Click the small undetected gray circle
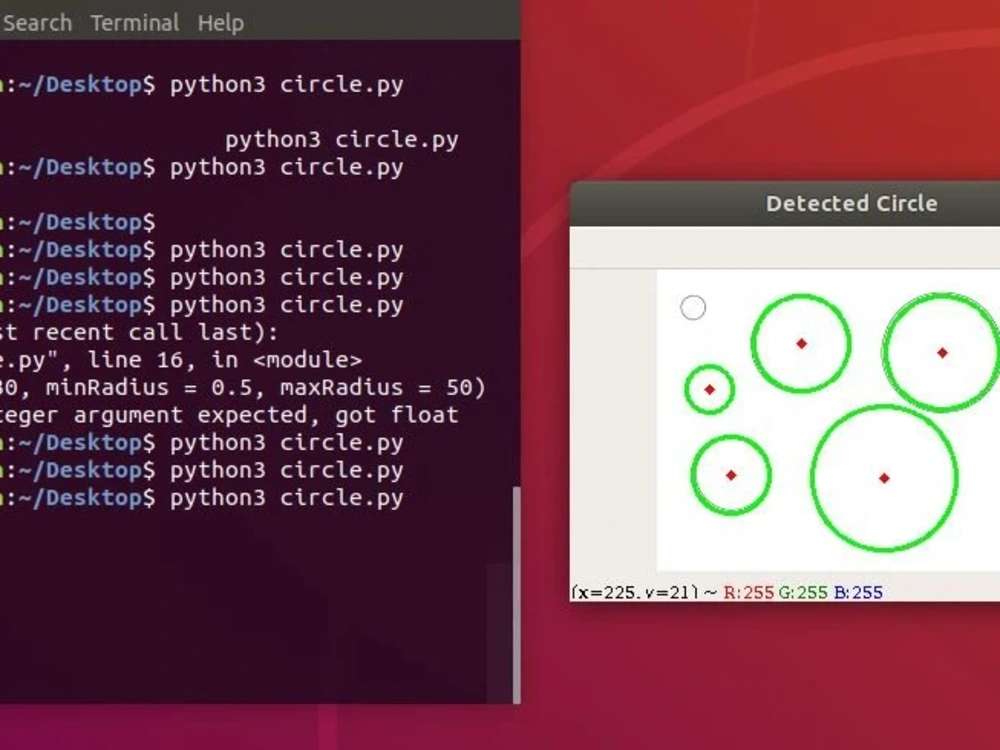The height and width of the screenshot is (750, 1000). point(693,307)
